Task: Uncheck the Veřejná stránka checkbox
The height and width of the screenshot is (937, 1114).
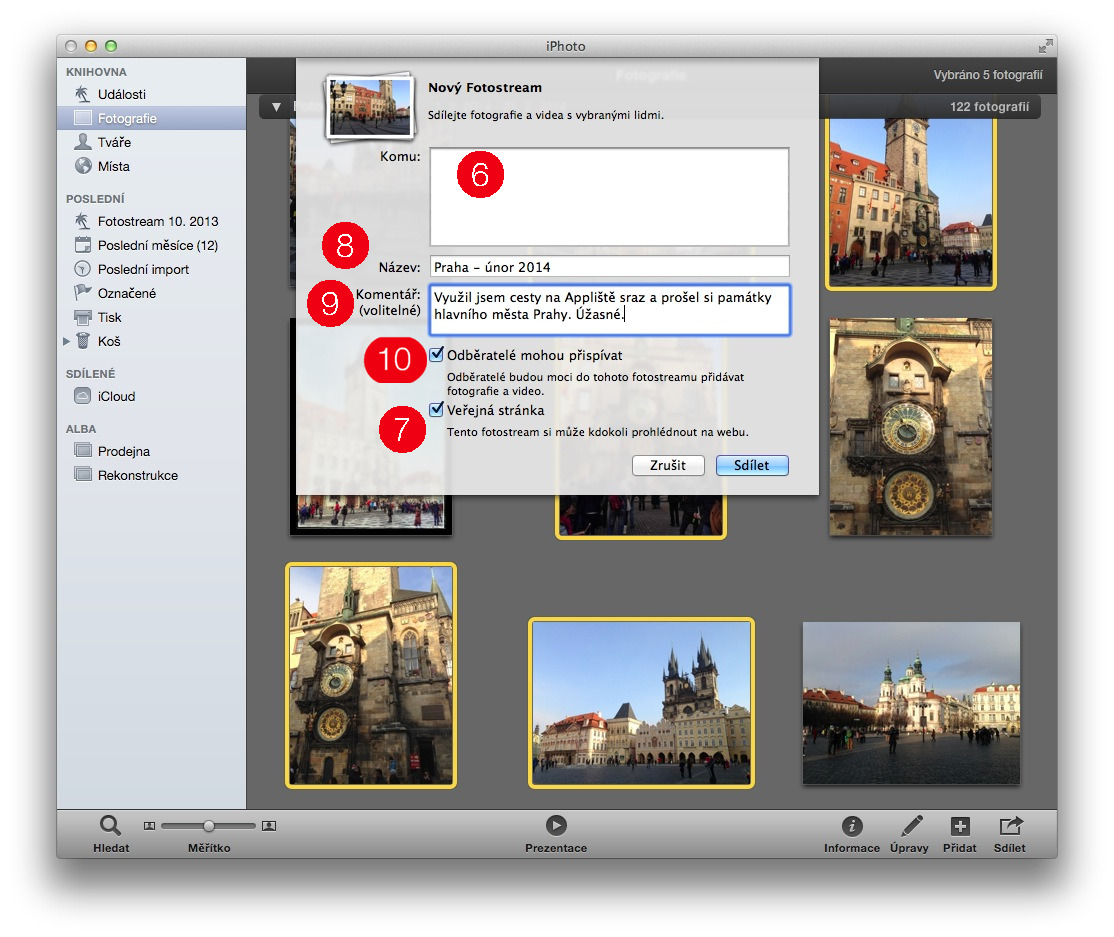Action: 437,410
